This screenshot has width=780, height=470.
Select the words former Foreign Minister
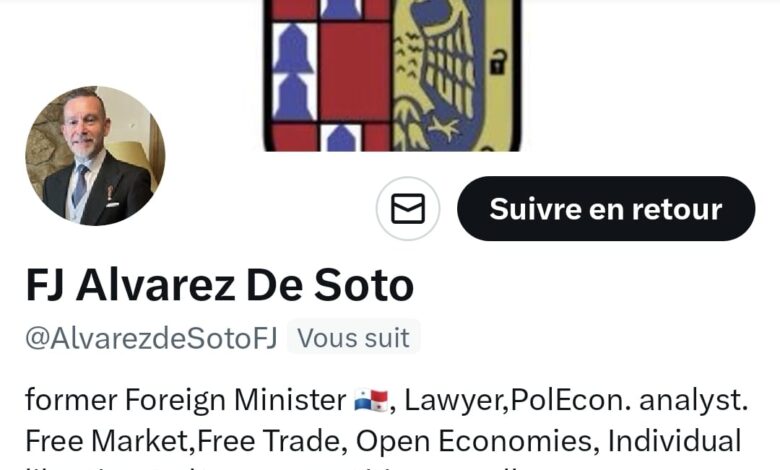[186, 400]
